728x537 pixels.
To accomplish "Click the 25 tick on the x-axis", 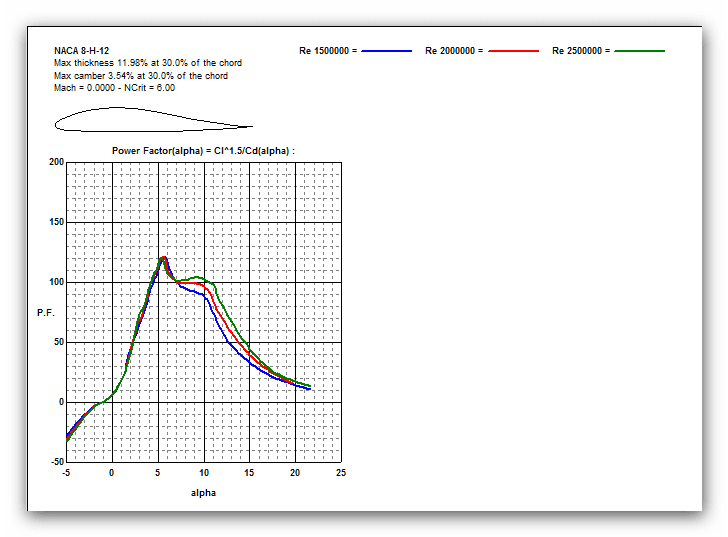I will pyautogui.click(x=341, y=473).
